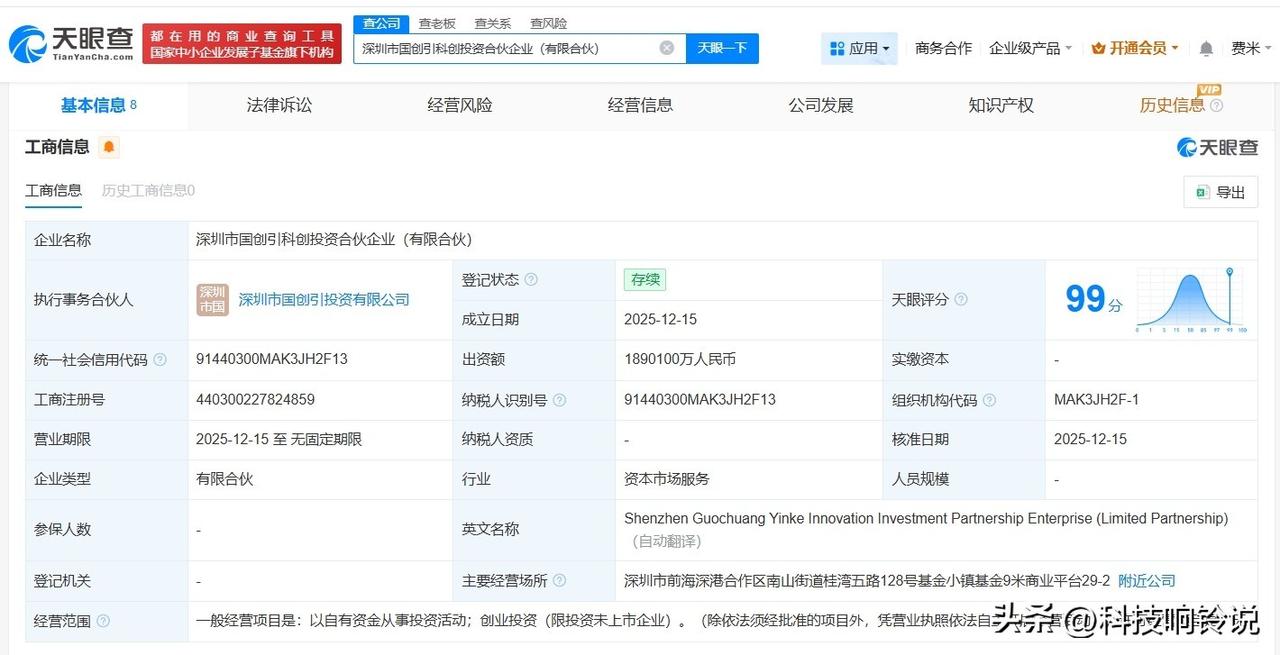Image resolution: width=1280 pixels, height=655 pixels.
Task: Select the 1890100万人民币 capital value
Action: [x=680, y=359]
